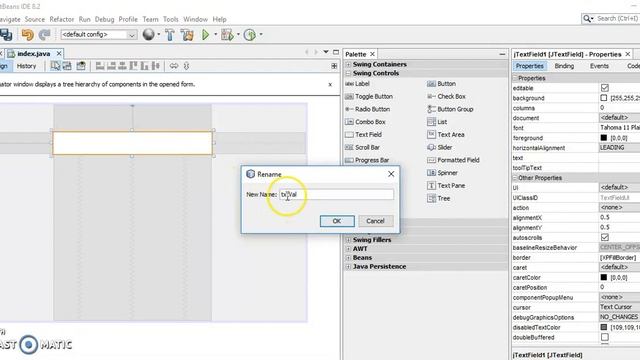Toggle horizontal resizability icon
Viewport: 640px width, 360px height.
(174, 66)
